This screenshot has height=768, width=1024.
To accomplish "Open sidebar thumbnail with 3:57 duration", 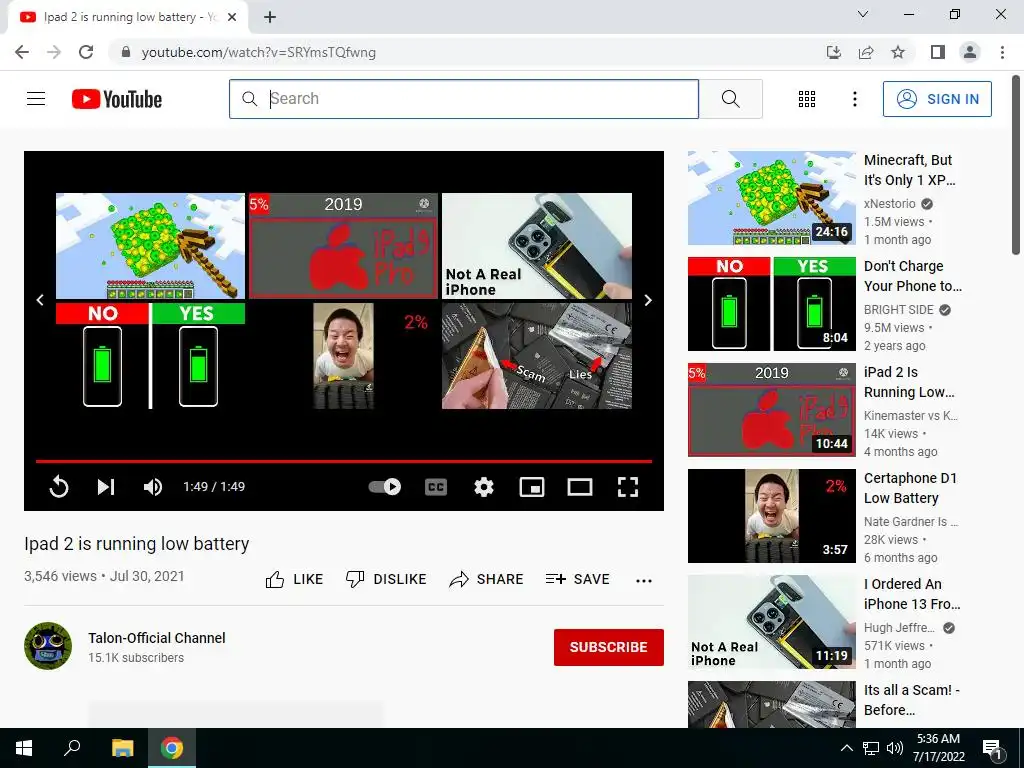I will [772, 516].
